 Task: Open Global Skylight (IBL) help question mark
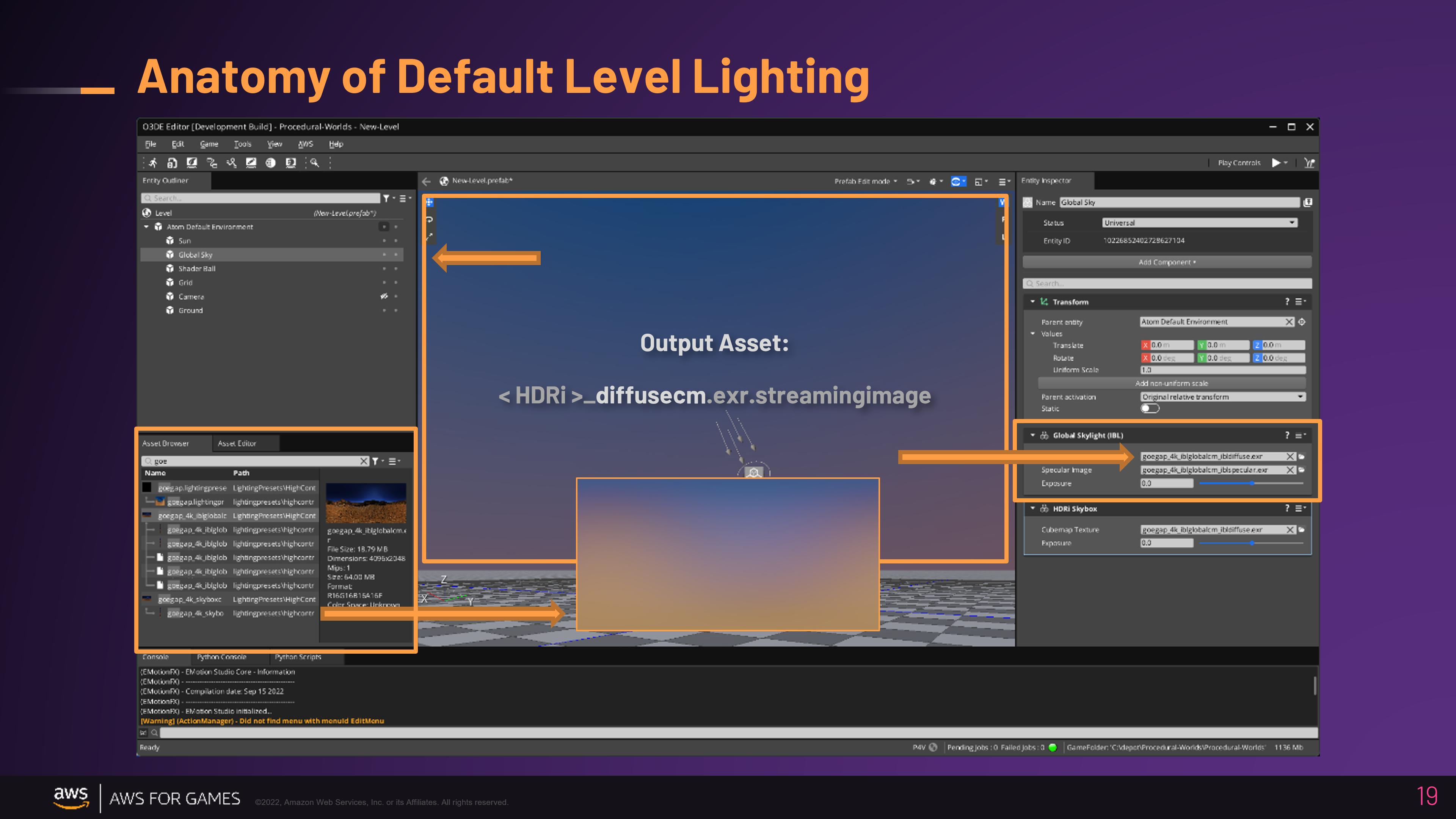point(1287,435)
